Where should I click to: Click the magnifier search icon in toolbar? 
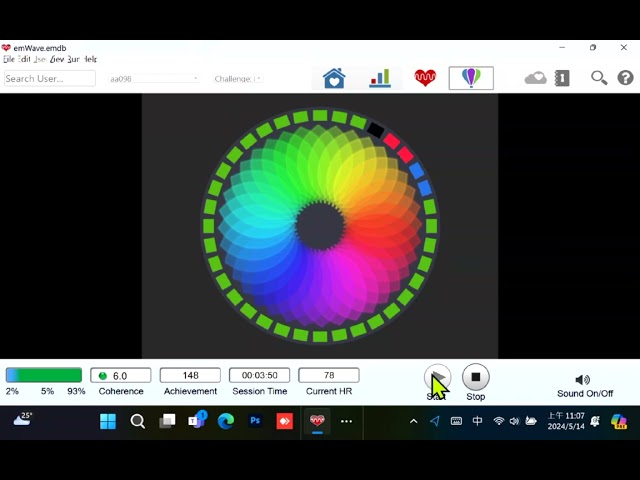point(599,78)
